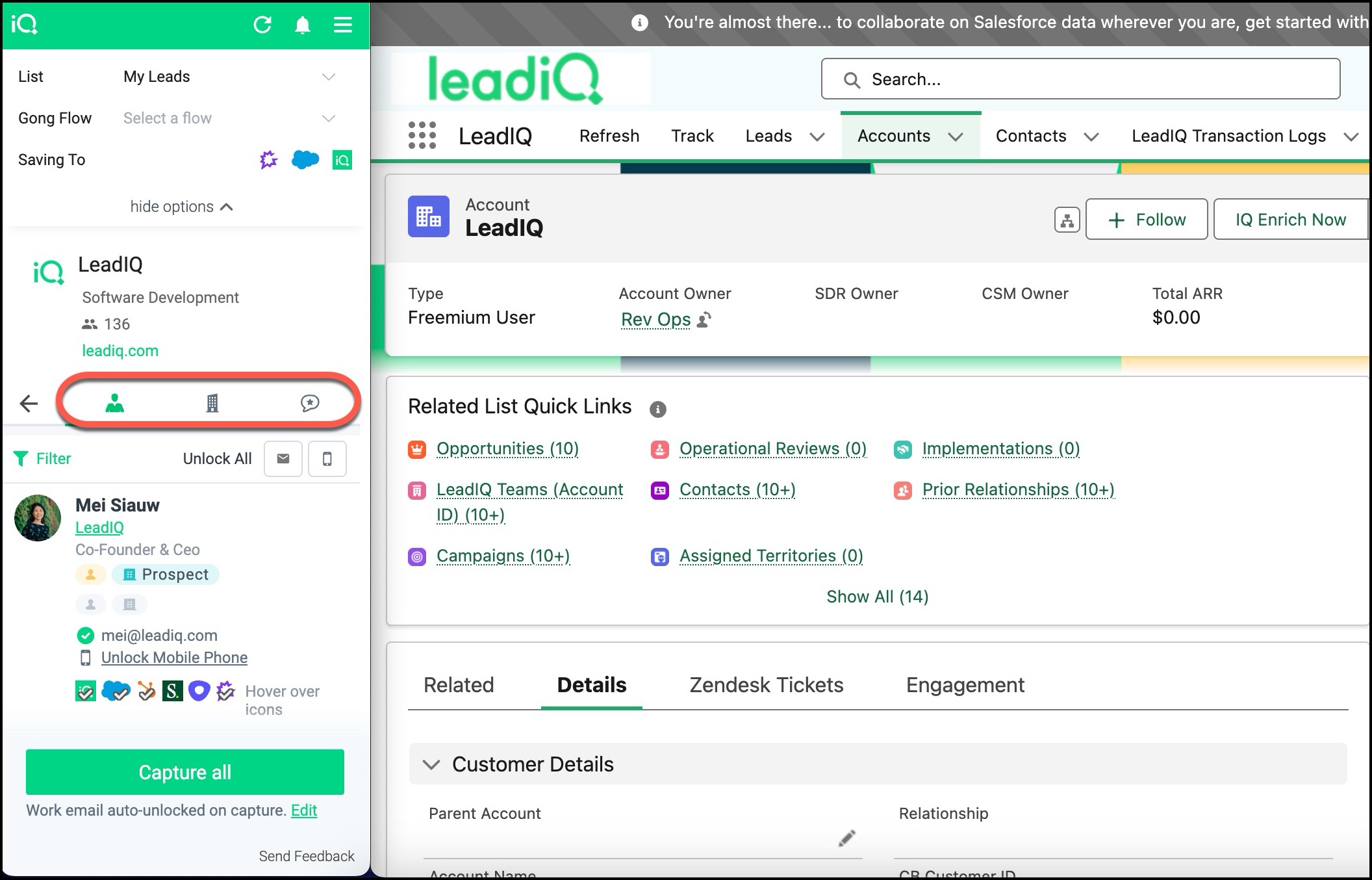The width and height of the screenshot is (1372, 880).
Task: Click the account hierarchy icon
Action: click(1067, 220)
